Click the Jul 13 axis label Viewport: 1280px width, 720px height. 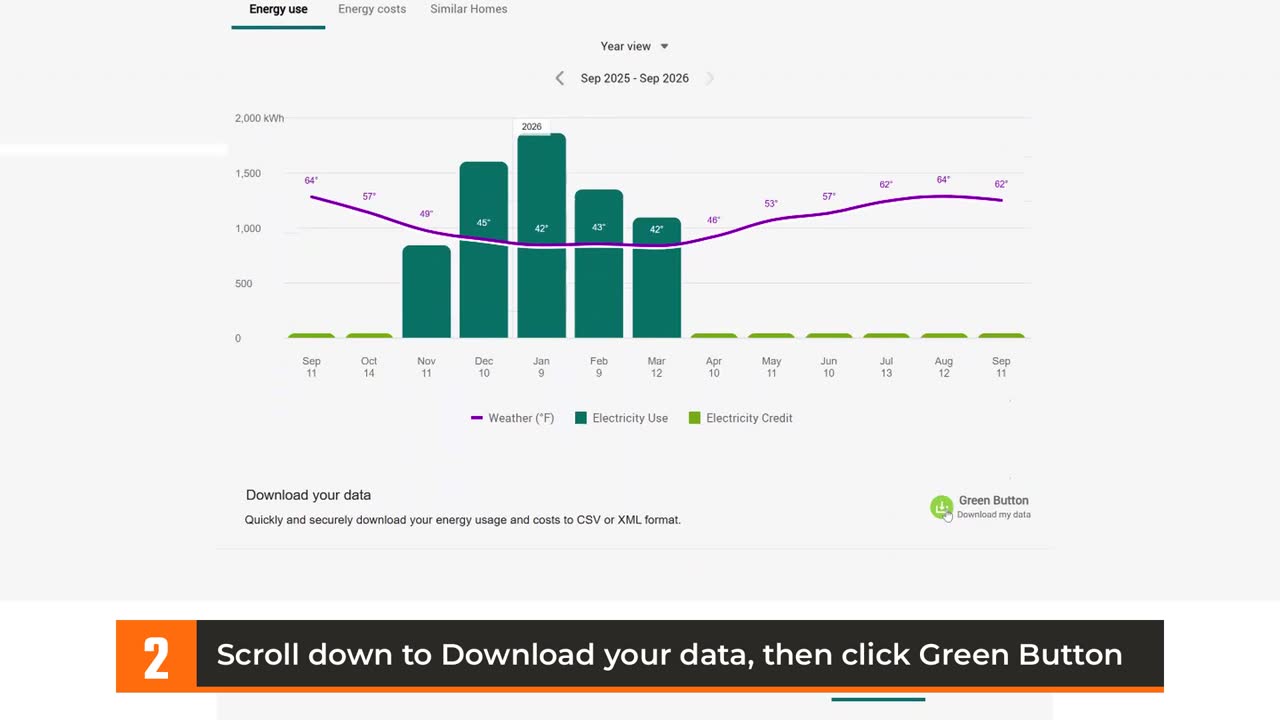pos(886,367)
